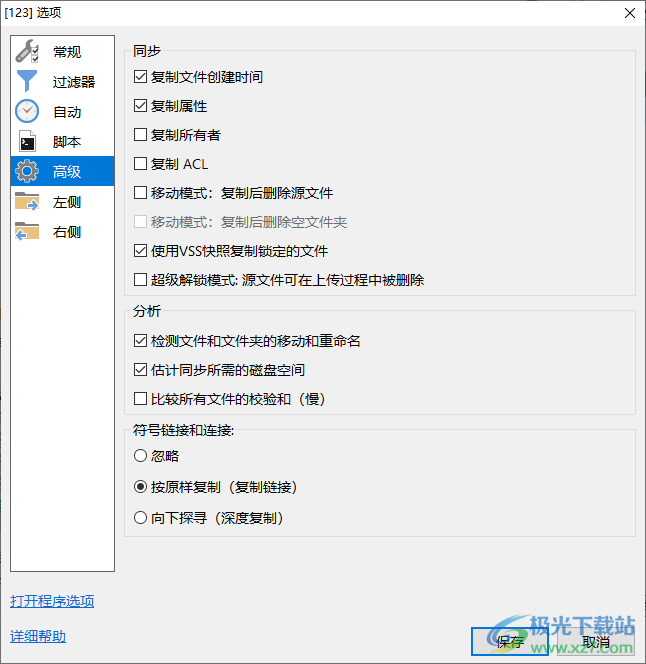646x664 pixels.
Task: Enable 比较所有文件的校验和（慢）
Action: point(140,398)
